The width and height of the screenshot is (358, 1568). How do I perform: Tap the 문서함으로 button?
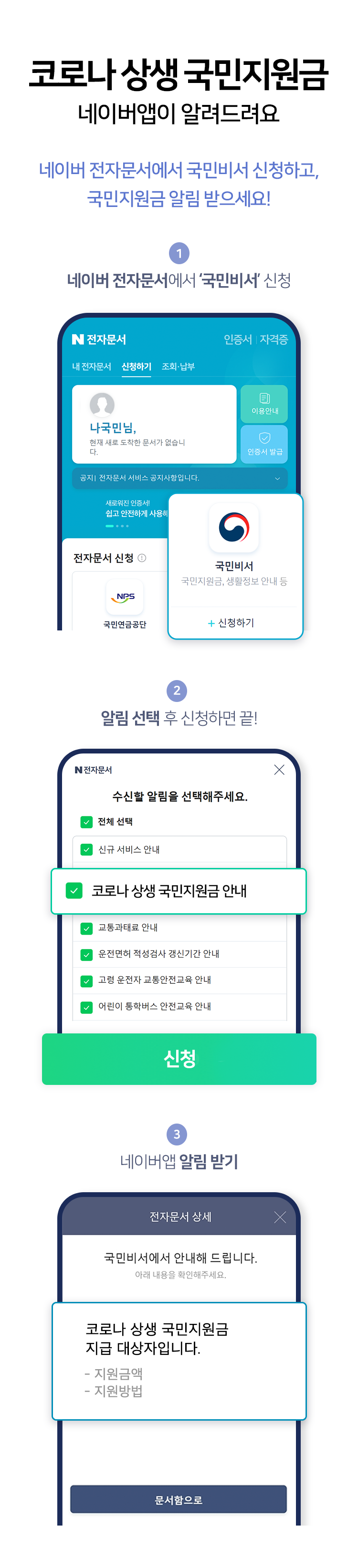point(179,1499)
